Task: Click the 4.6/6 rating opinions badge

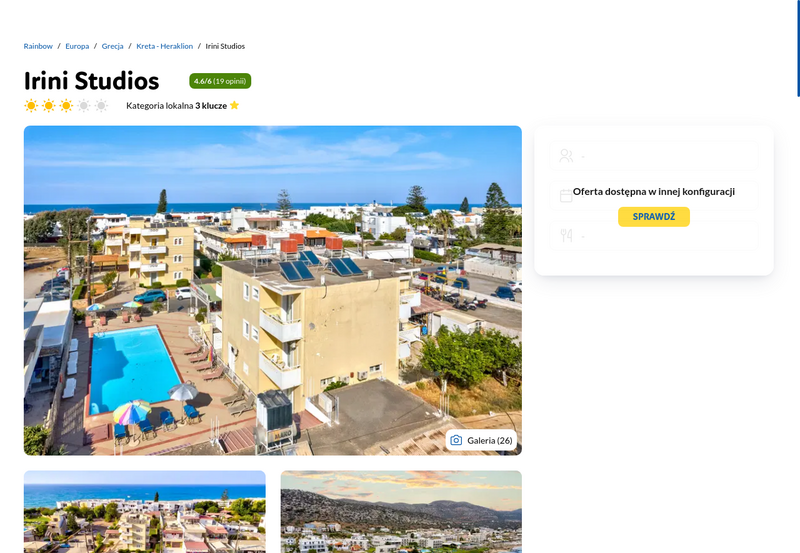Action: [220, 81]
